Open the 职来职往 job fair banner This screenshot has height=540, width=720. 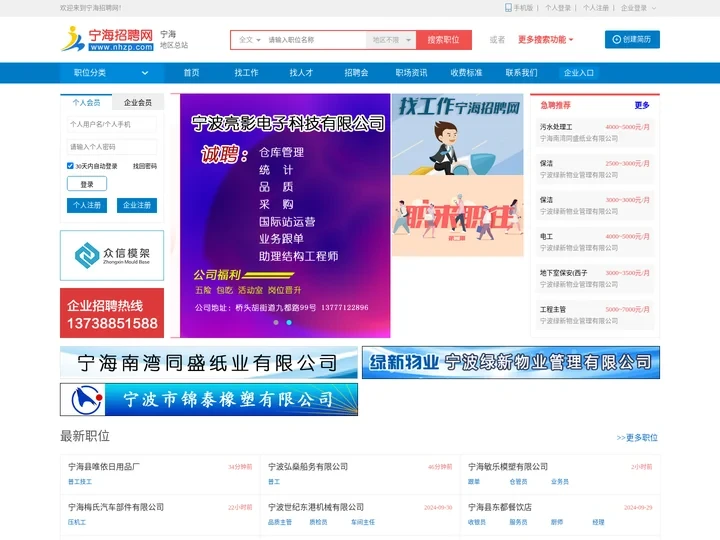(x=458, y=216)
